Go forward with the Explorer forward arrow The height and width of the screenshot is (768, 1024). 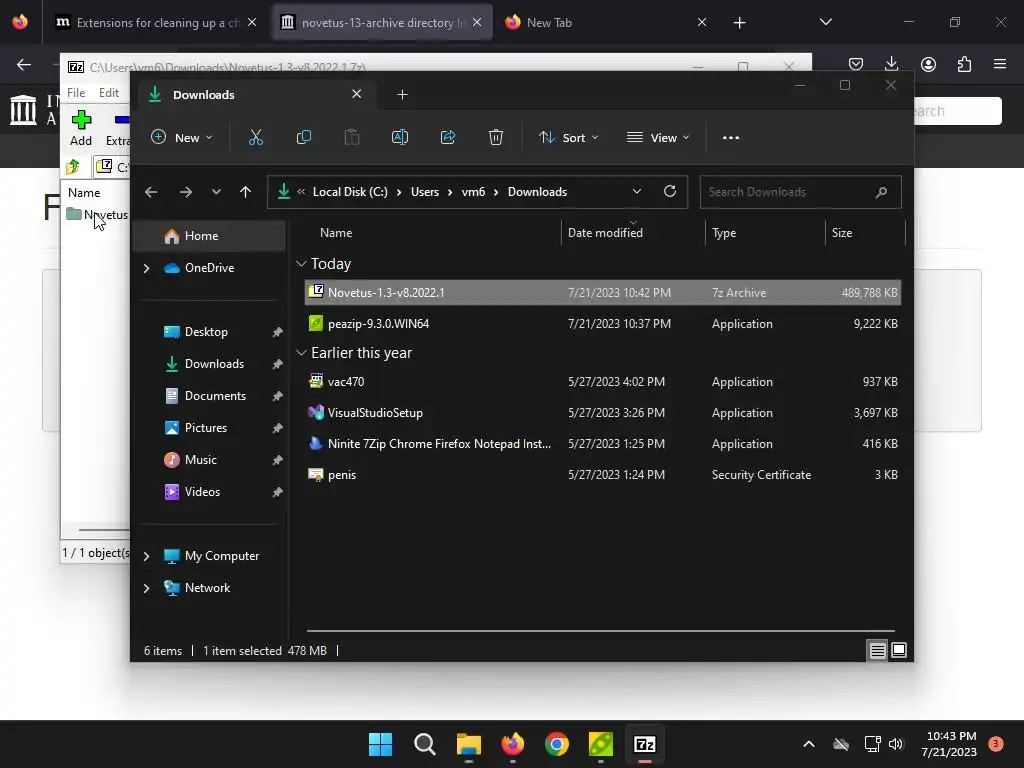(x=185, y=192)
